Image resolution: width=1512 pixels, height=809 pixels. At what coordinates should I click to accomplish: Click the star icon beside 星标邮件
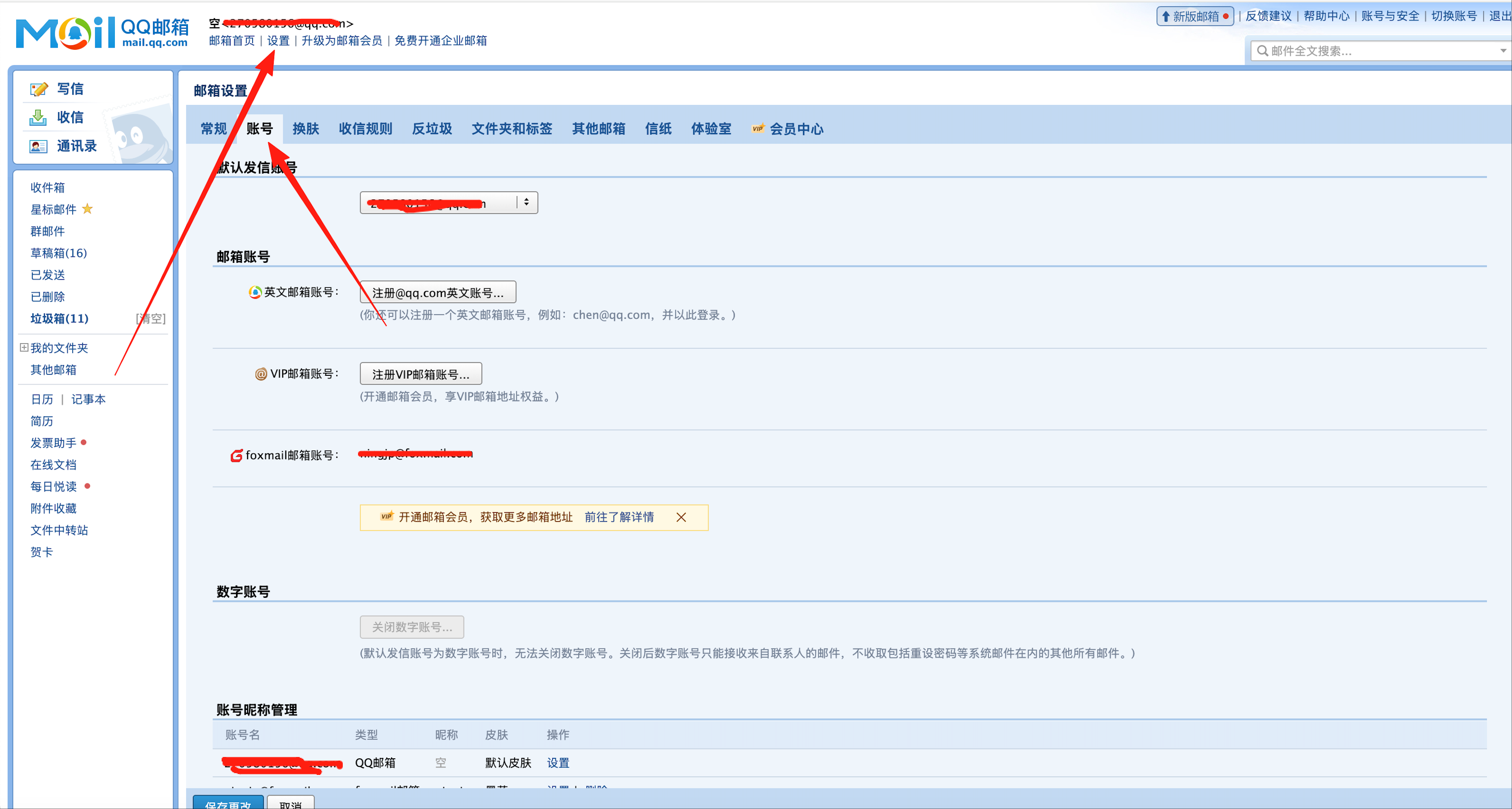(x=87, y=209)
